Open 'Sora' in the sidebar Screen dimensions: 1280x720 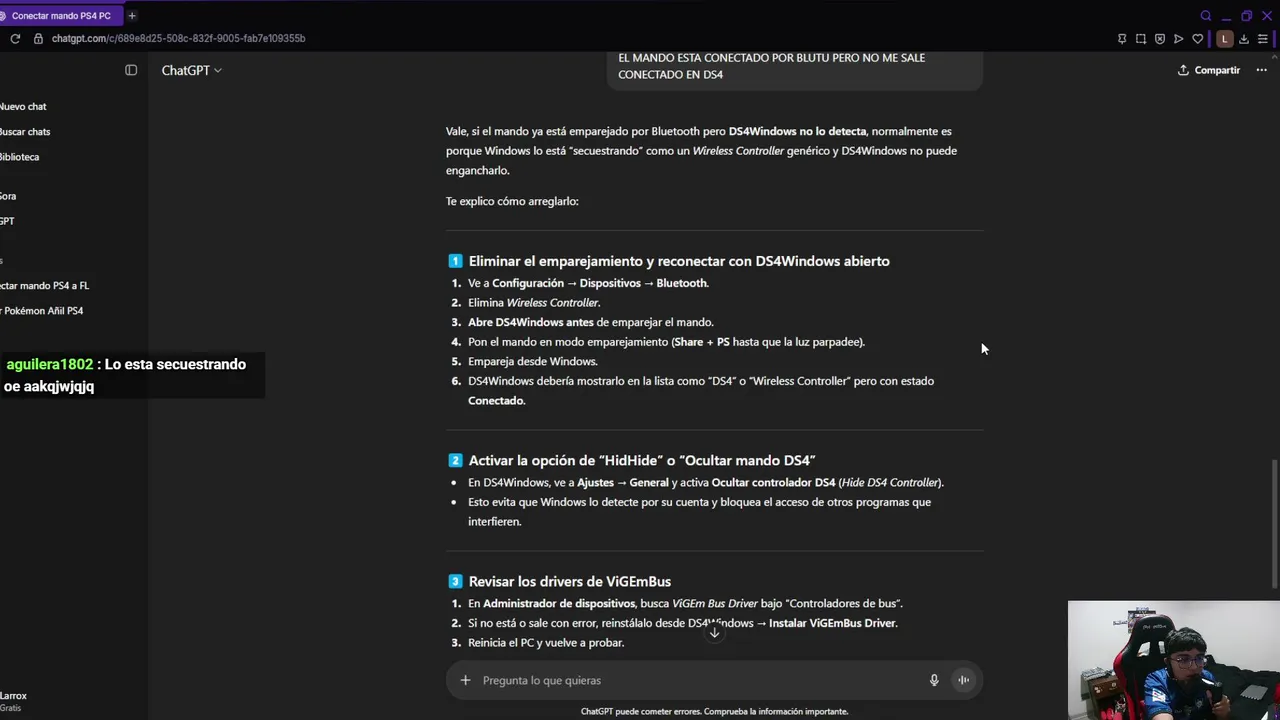(x=8, y=196)
